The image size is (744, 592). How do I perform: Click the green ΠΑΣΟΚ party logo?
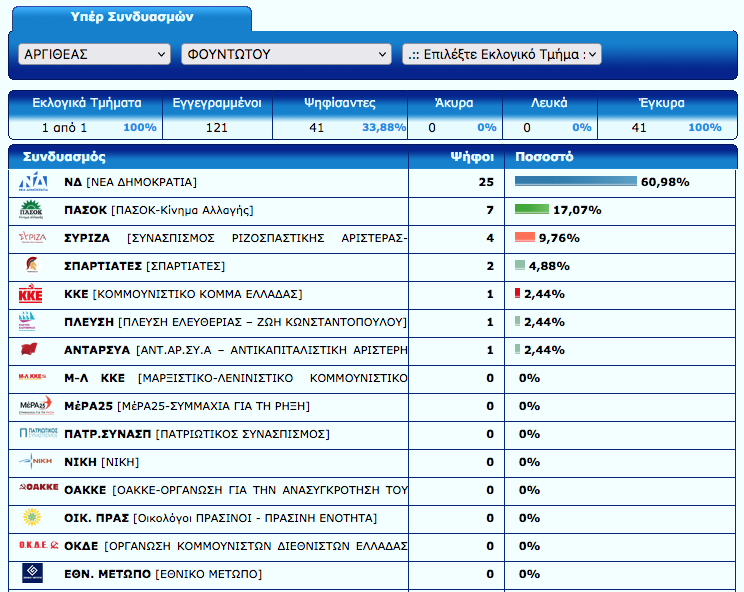(33, 210)
